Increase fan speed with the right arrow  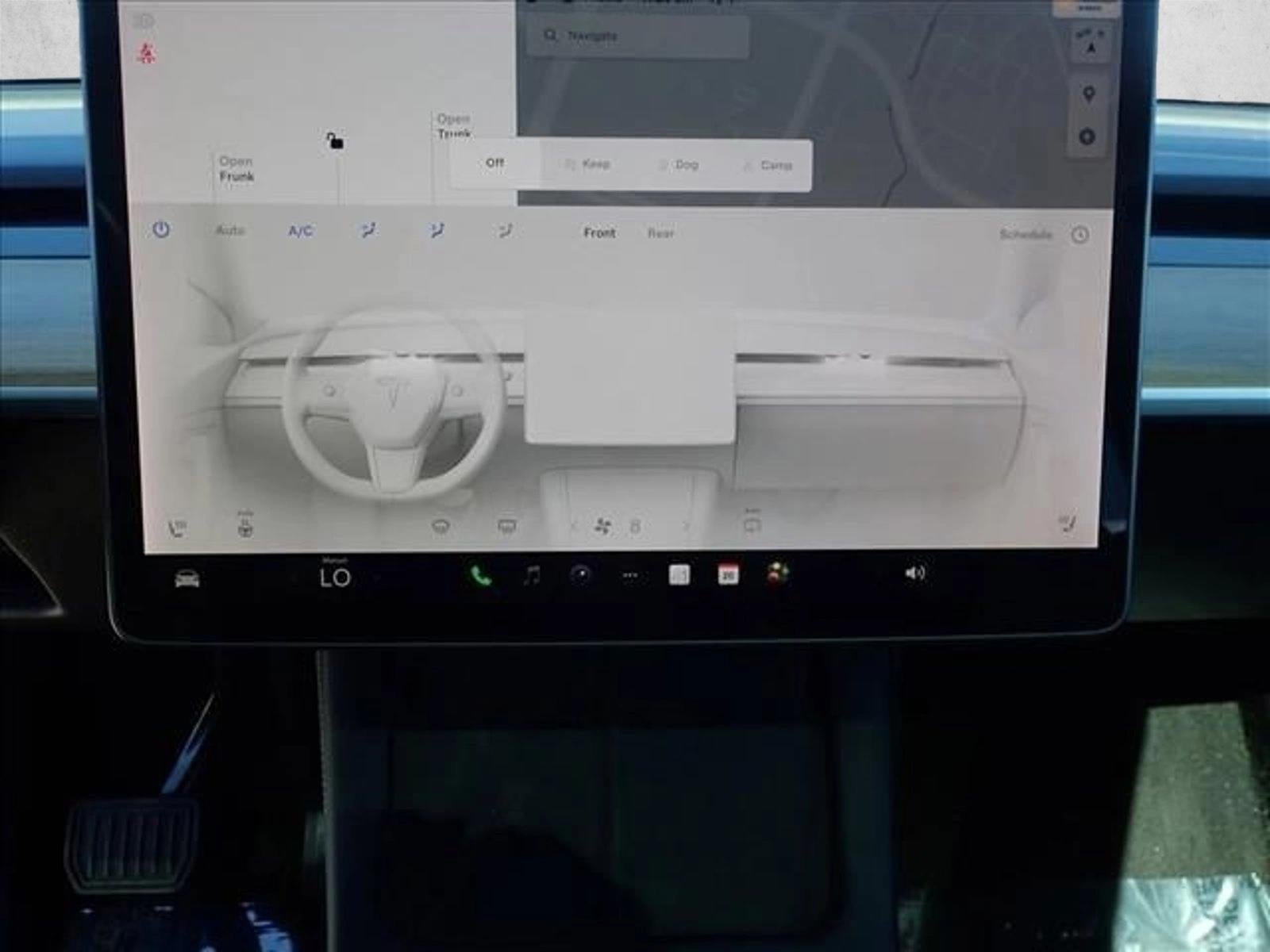(x=687, y=525)
